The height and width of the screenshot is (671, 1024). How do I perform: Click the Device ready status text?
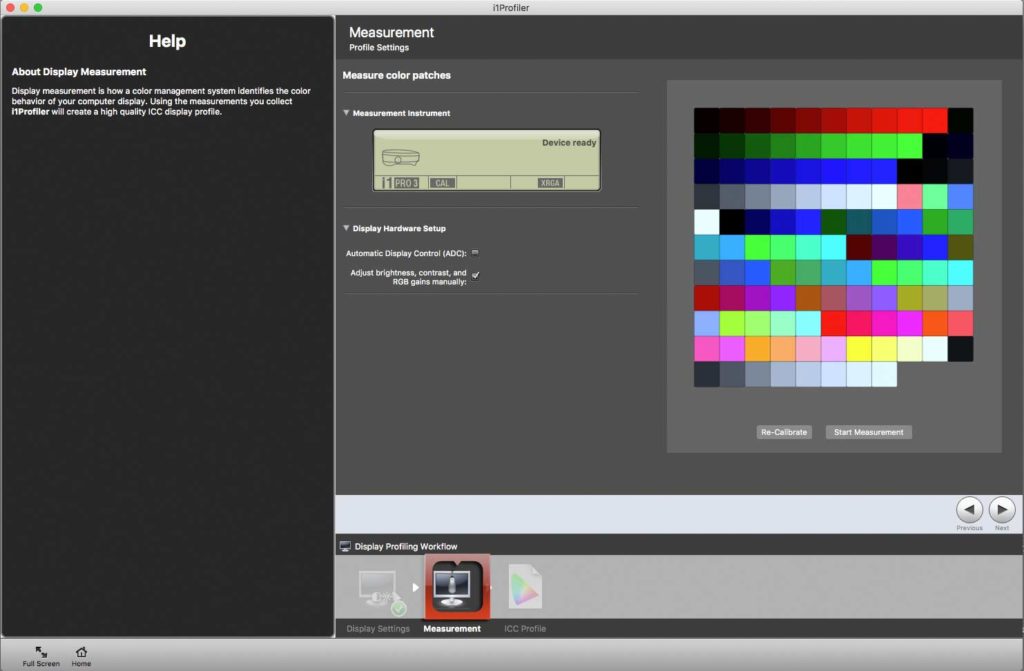[x=569, y=142]
